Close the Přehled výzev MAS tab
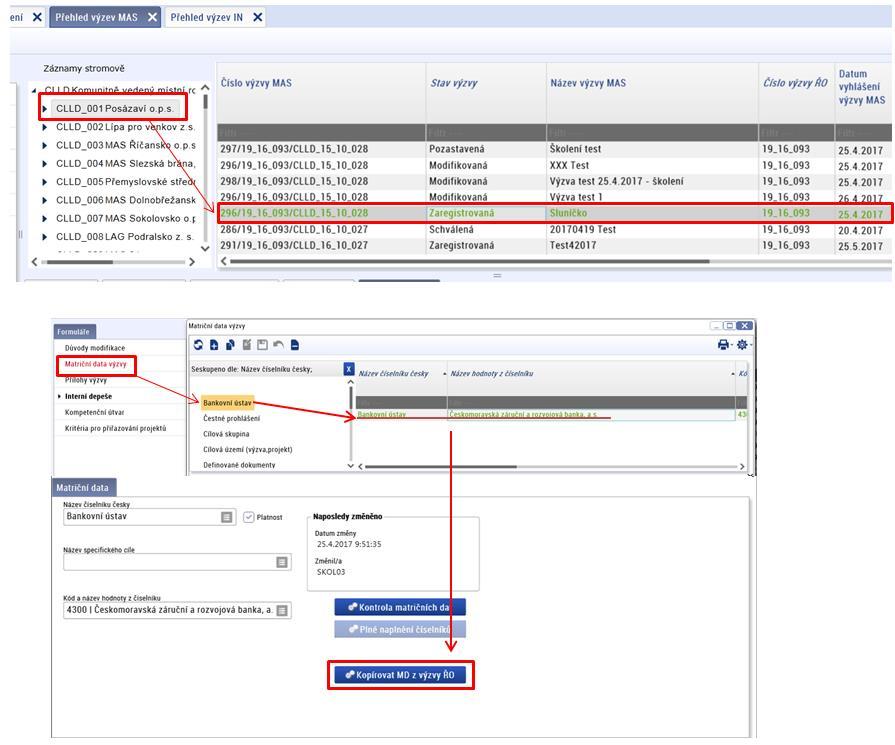Viewport: 895px width, 745px height. (152, 17)
